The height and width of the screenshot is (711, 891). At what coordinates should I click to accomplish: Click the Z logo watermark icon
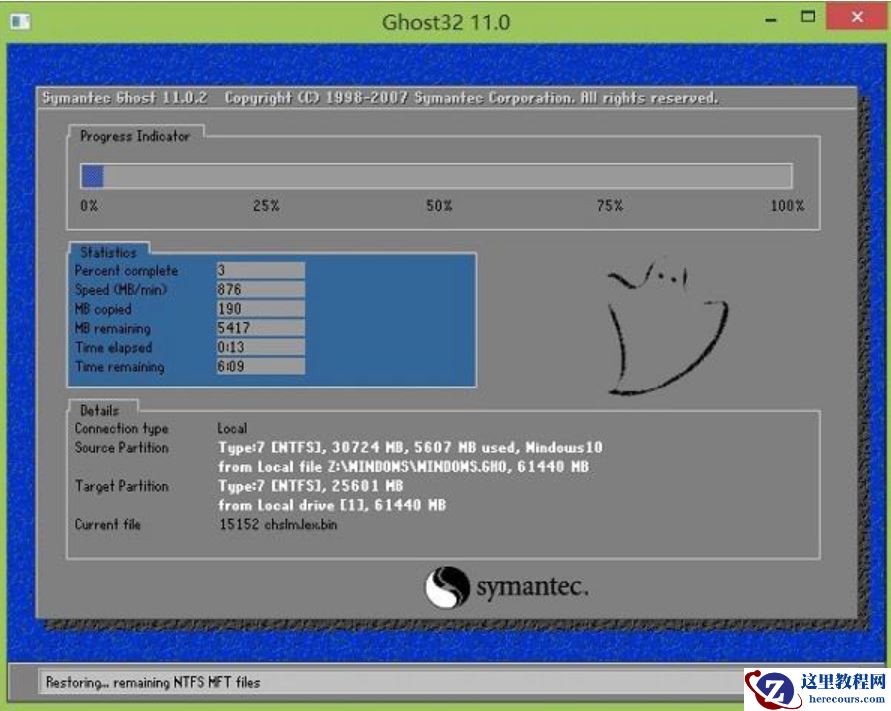[x=769, y=689]
